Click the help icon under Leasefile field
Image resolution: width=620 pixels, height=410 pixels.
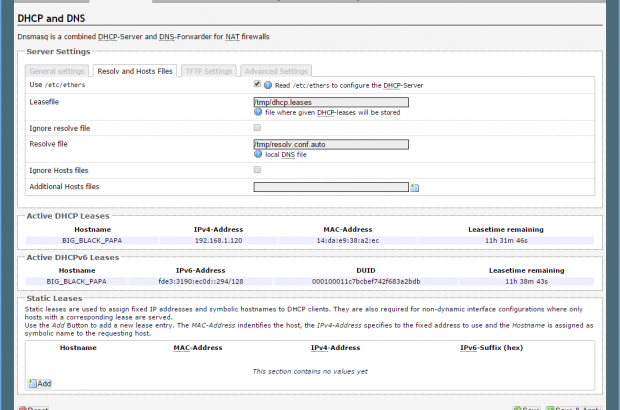(x=258, y=112)
